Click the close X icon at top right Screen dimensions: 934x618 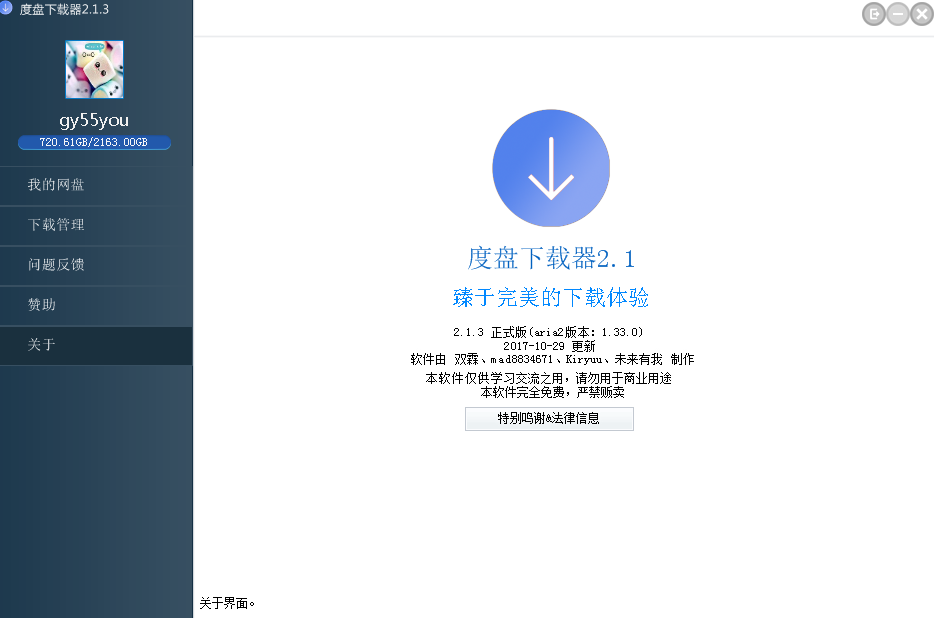coord(922,14)
